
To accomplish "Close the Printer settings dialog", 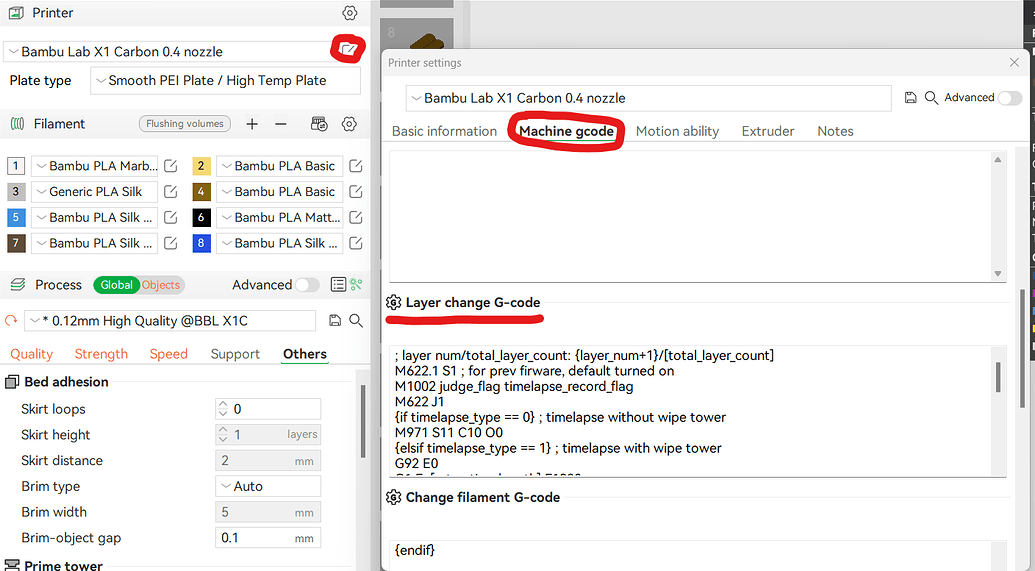I will pyautogui.click(x=1015, y=63).
